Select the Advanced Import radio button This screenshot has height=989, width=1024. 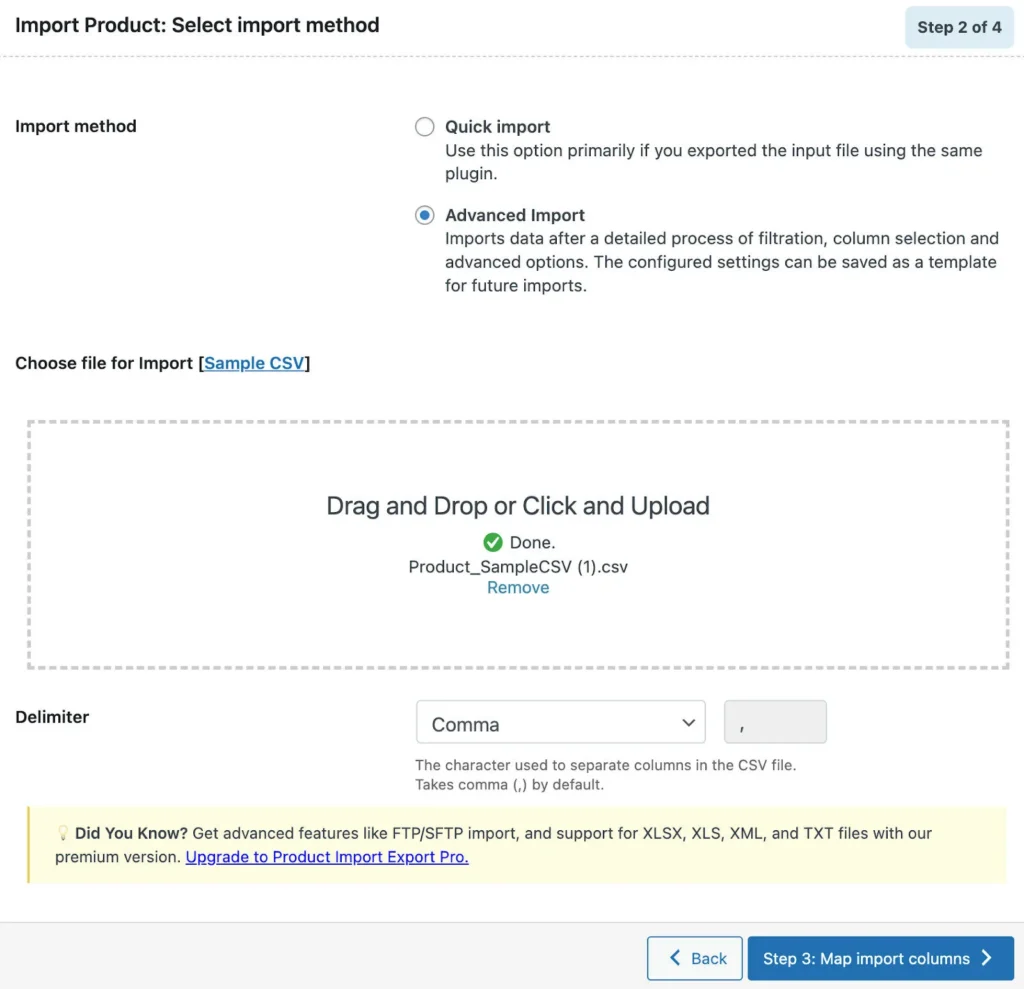[424, 214]
